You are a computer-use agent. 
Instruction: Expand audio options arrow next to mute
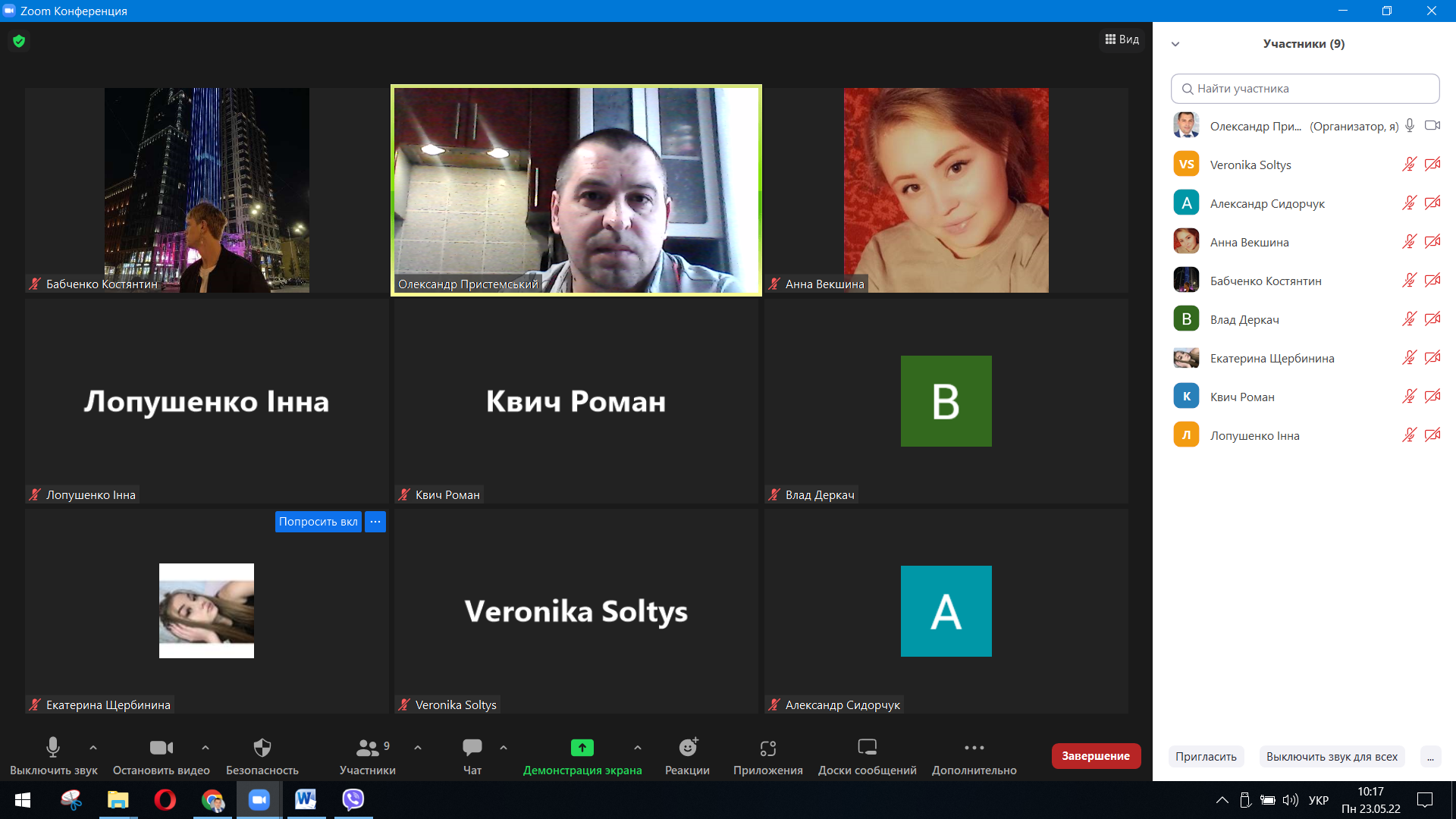coord(93,748)
